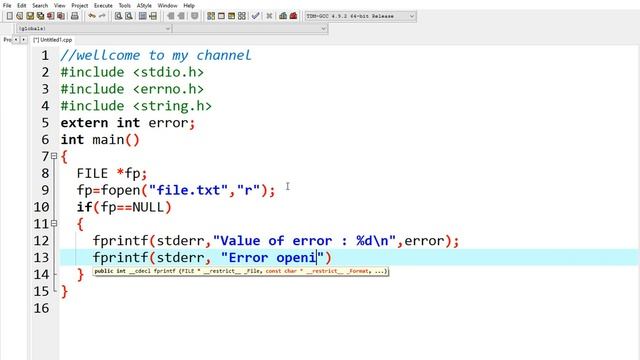Viewport: 640px width, 360px height.
Task: Open Profile analysis chart icon
Action: point(283,16)
